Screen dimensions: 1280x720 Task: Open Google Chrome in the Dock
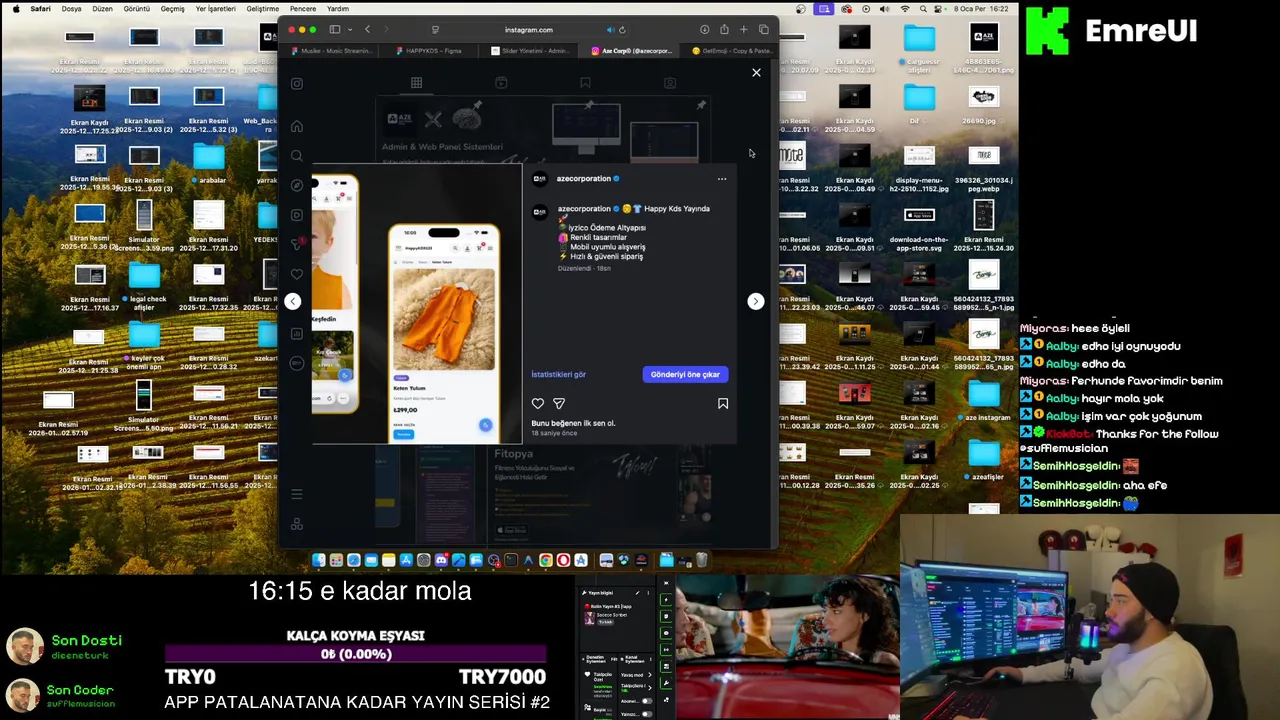pyautogui.click(x=546, y=560)
